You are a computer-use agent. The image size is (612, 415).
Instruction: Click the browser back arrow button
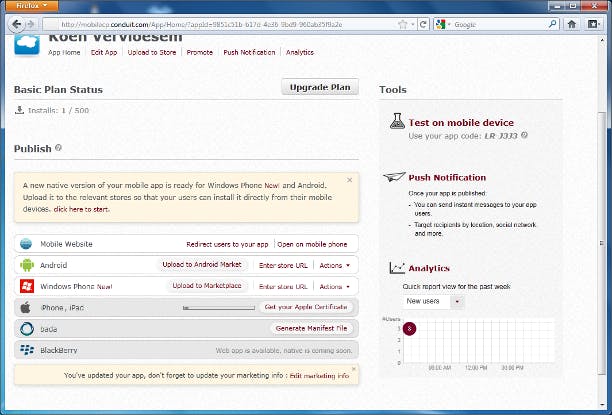click(16, 25)
